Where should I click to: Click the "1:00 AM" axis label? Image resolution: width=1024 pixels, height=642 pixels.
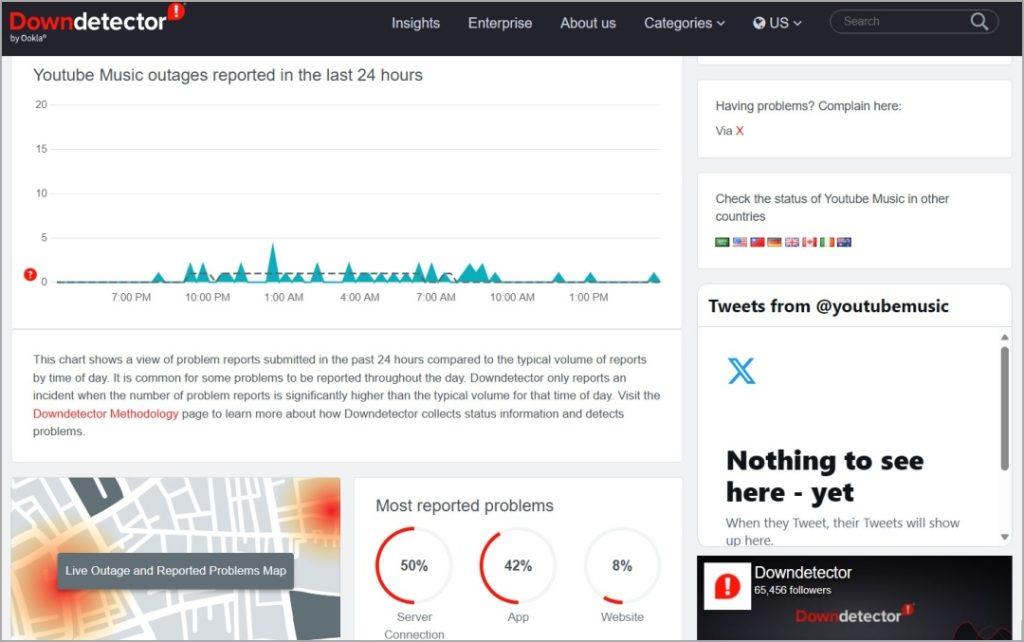[283, 297]
